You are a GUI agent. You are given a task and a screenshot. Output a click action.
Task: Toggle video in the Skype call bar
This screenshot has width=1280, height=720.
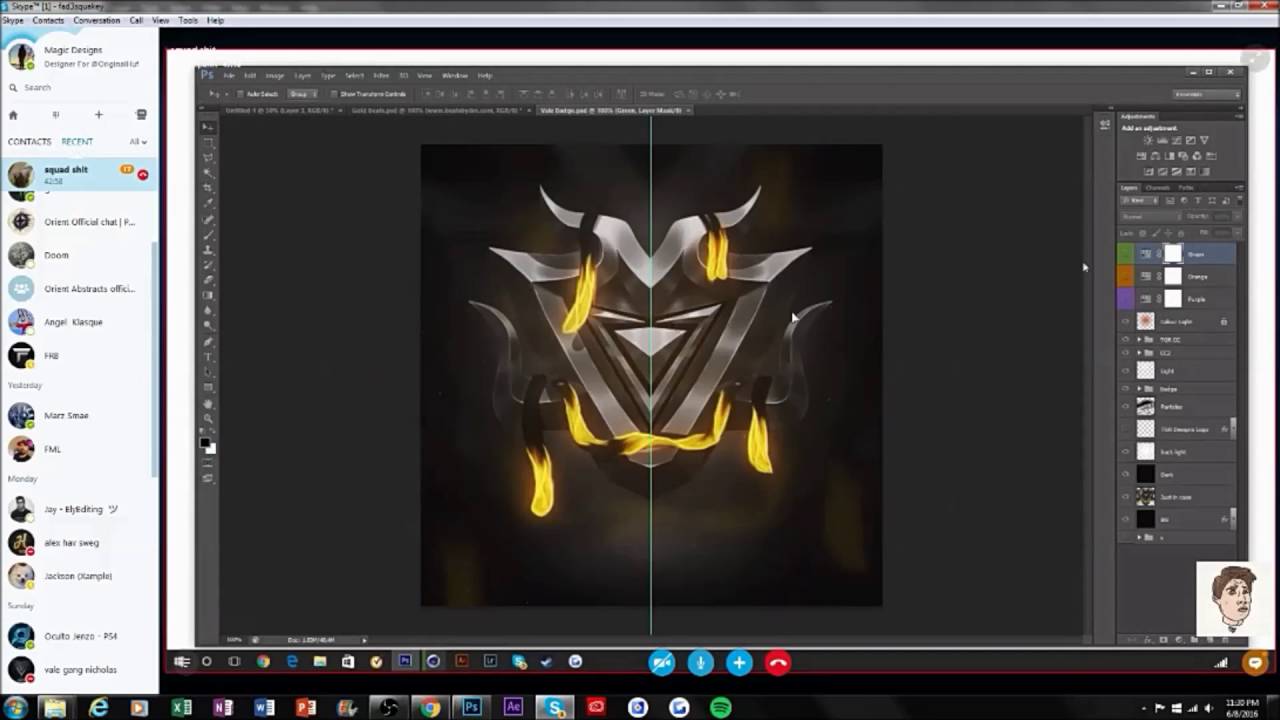coord(662,663)
